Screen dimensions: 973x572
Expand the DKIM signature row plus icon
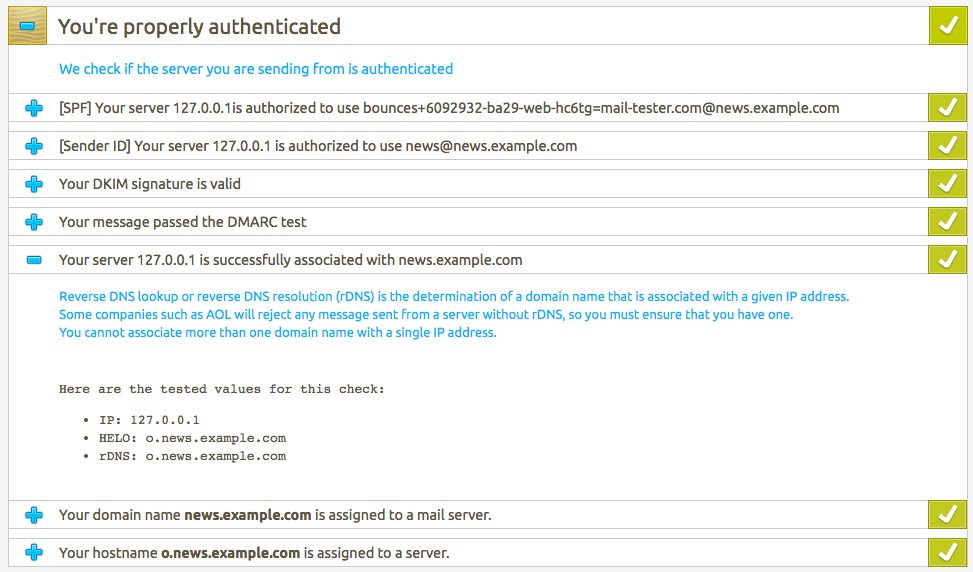(34, 184)
